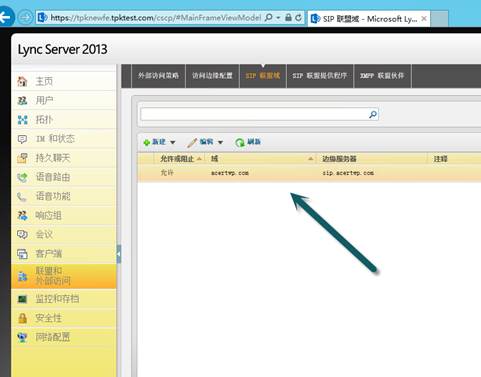Click the address bar refresh icon
This screenshot has width=481, height=377.
point(298,18)
